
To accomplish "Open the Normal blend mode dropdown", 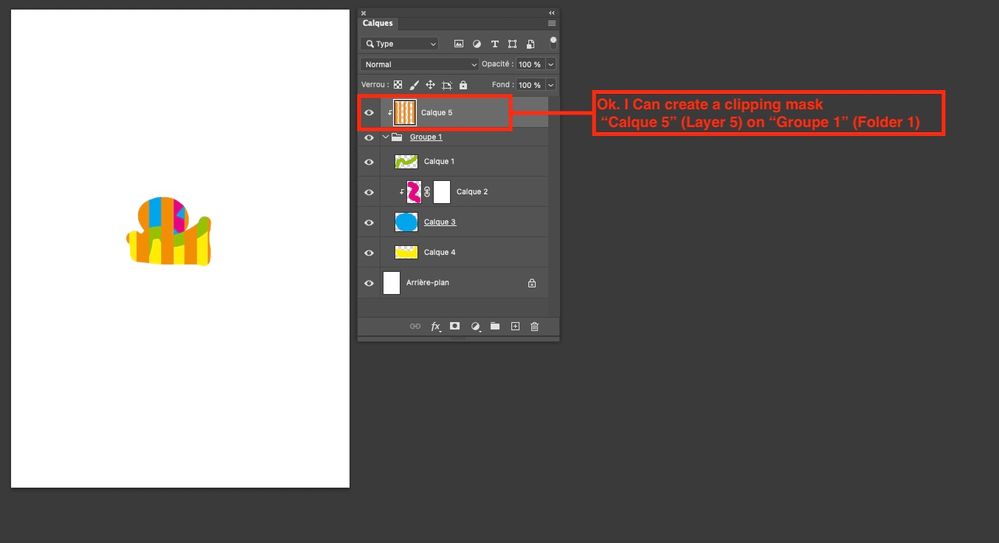I will pyautogui.click(x=419, y=64).
